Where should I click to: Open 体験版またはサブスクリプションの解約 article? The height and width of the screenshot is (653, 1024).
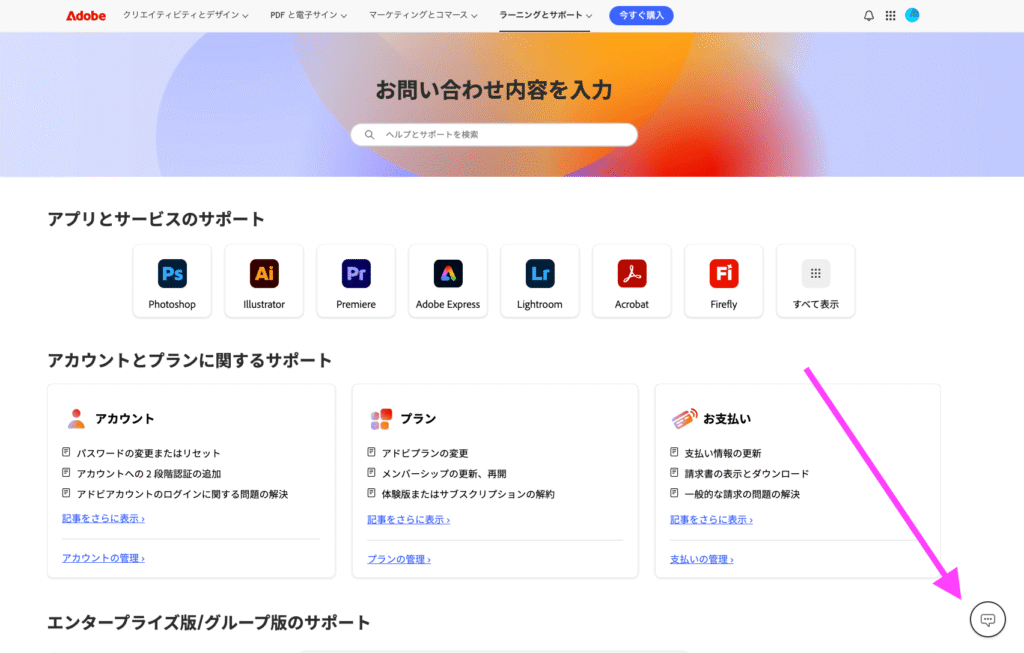click(468, 494)
